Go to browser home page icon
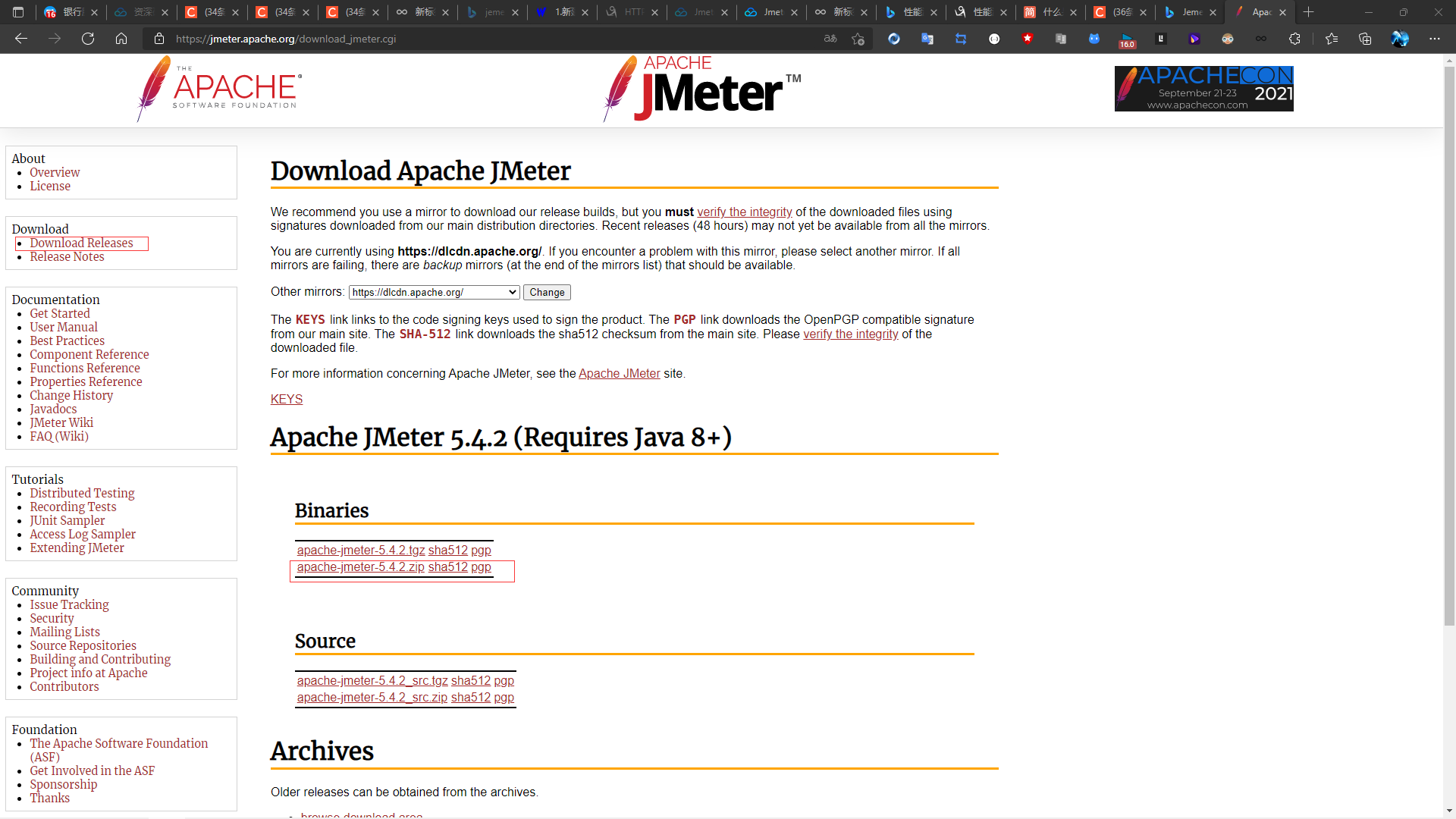Viewport: 1456px width, 819px height. click(x=121, y=39)
